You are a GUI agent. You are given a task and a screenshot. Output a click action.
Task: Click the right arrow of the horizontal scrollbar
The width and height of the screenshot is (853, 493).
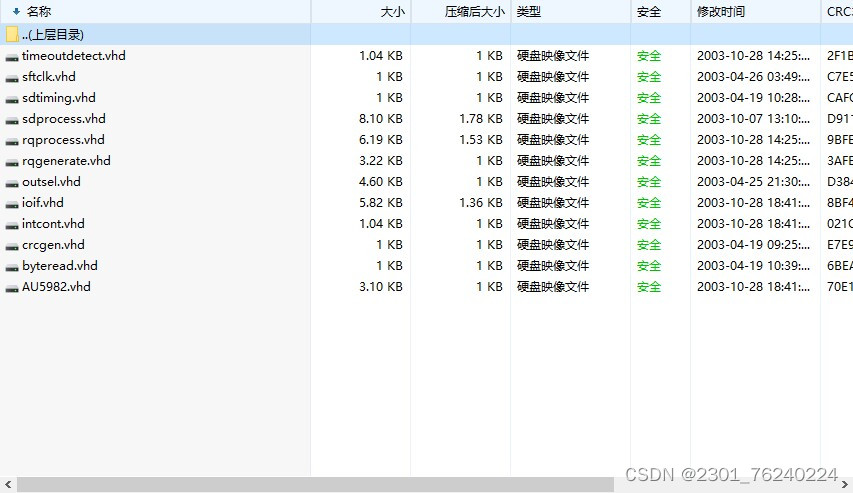845,484
